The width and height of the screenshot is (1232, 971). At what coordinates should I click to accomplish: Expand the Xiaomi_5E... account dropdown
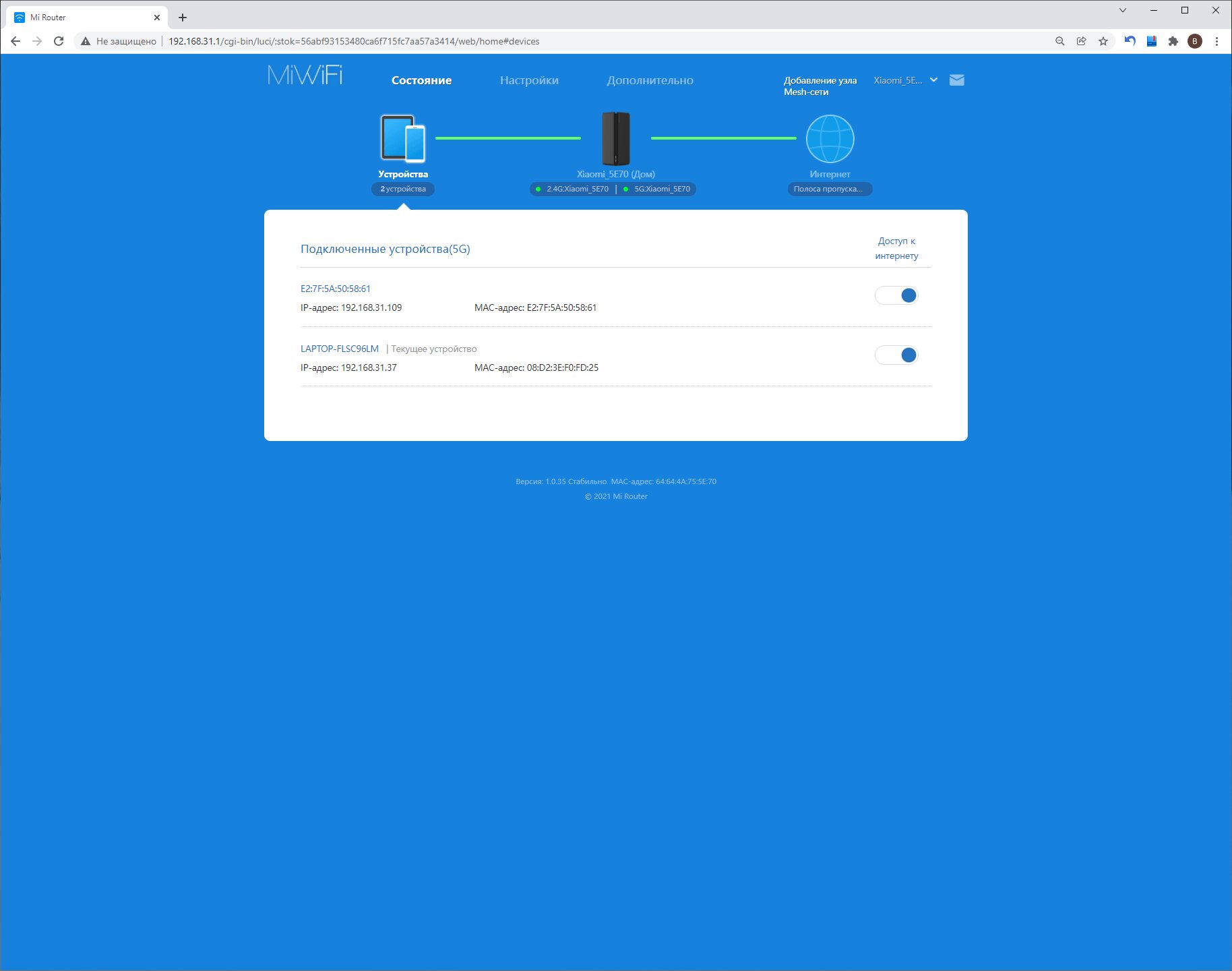point(905,80)
